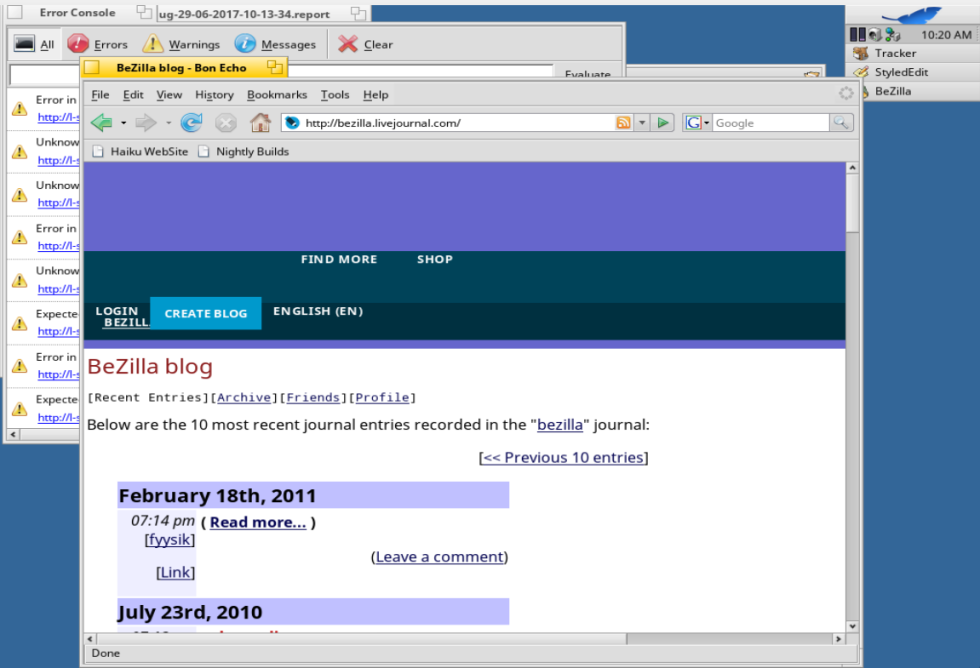Screen dimensions: 980x668
Task: Open the Tools menu
Action: tap(335, 95)
